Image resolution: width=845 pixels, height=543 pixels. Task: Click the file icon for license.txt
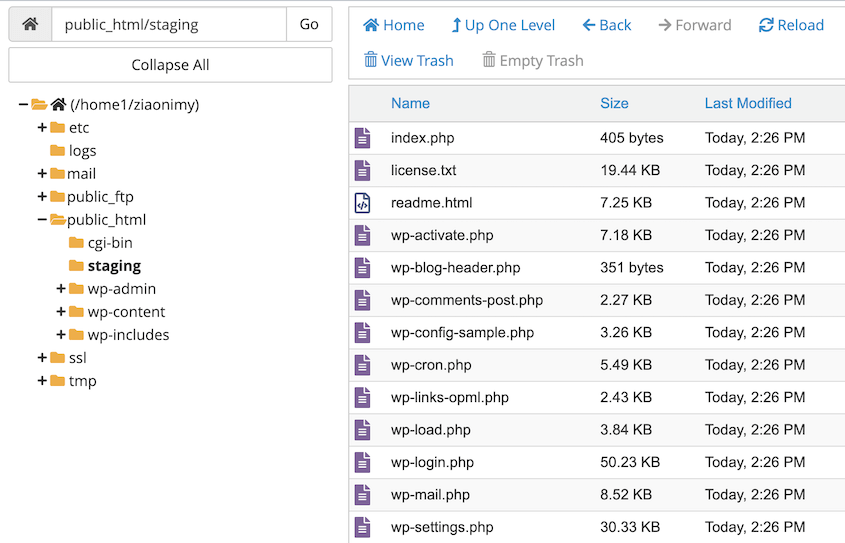363,170
